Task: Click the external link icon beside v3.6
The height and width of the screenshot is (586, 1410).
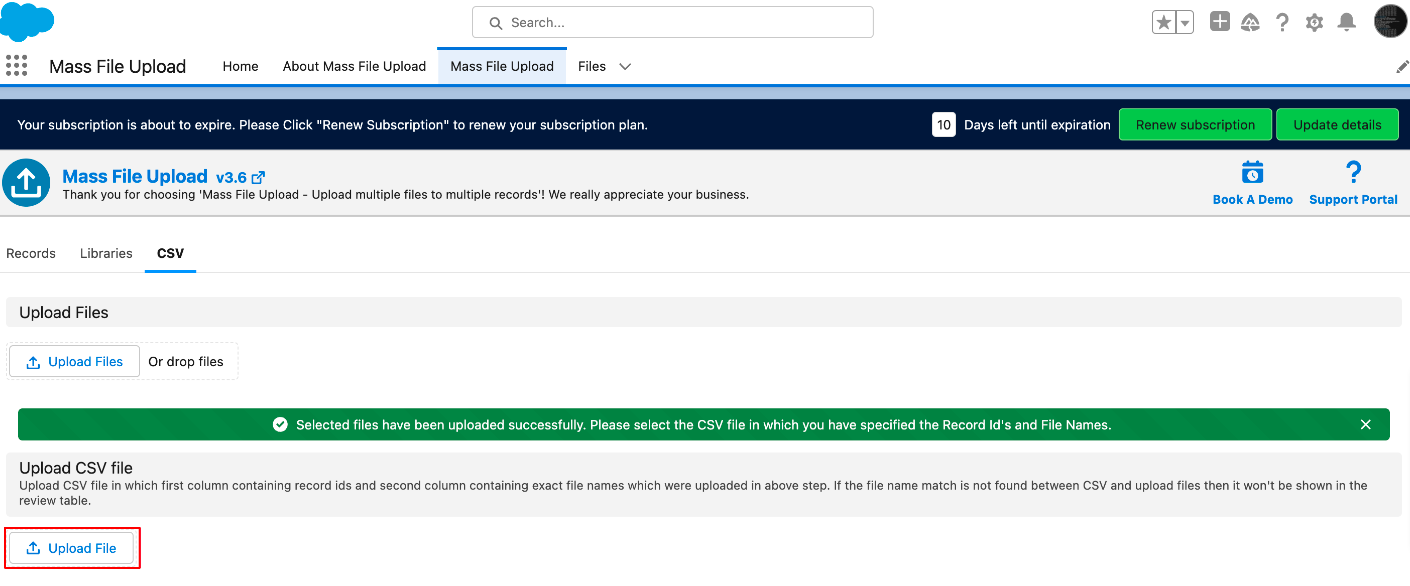Action: (x=258, y=177)
